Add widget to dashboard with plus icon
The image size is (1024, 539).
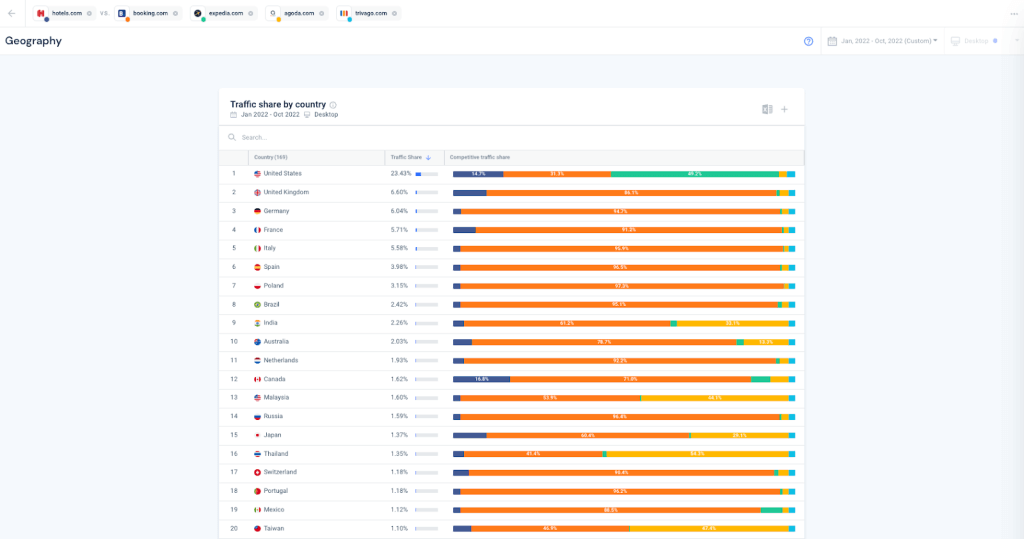pyautogui.click(x=784, y=109)
